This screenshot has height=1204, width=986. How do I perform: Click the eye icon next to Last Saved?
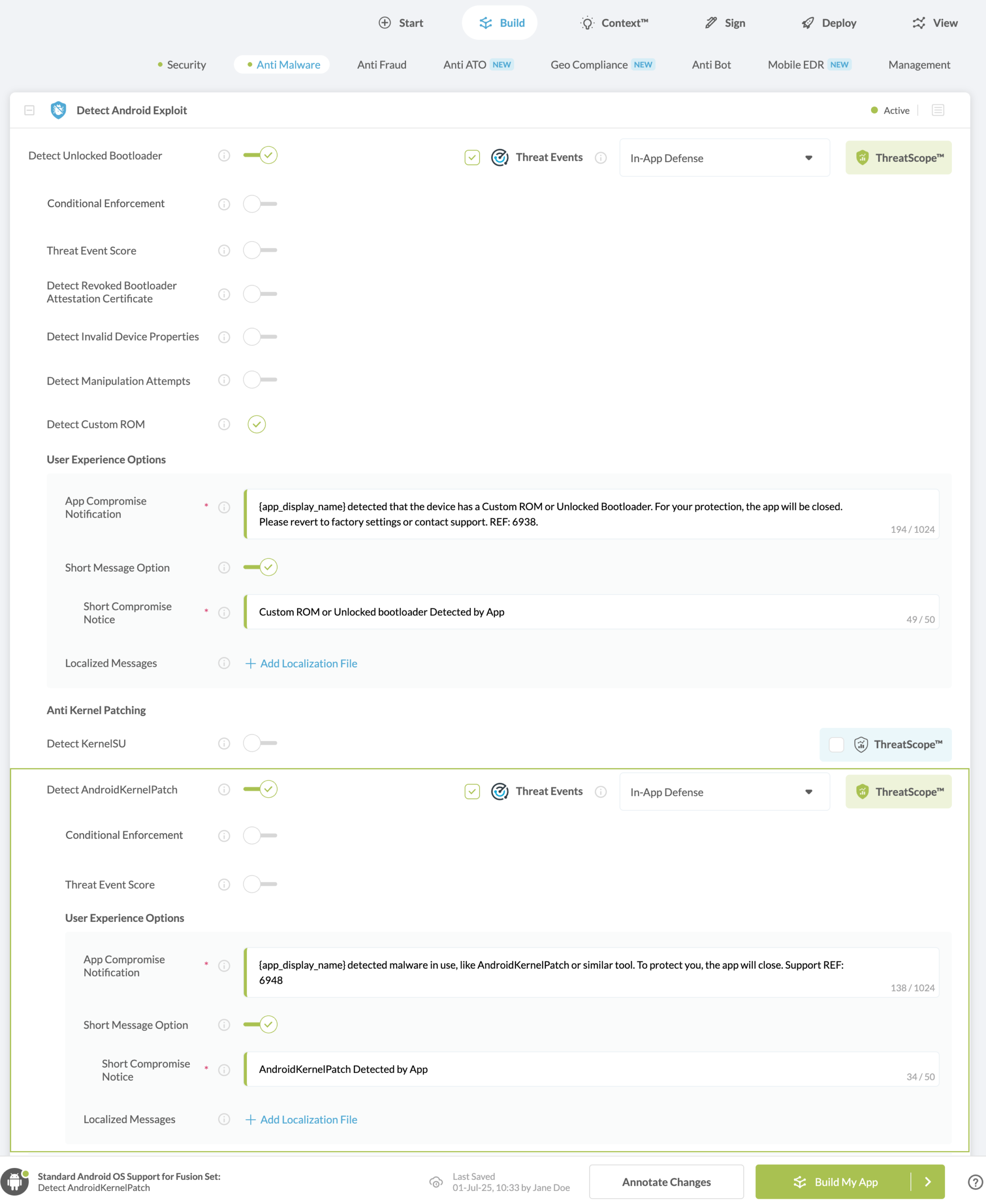coord(436,1182)
